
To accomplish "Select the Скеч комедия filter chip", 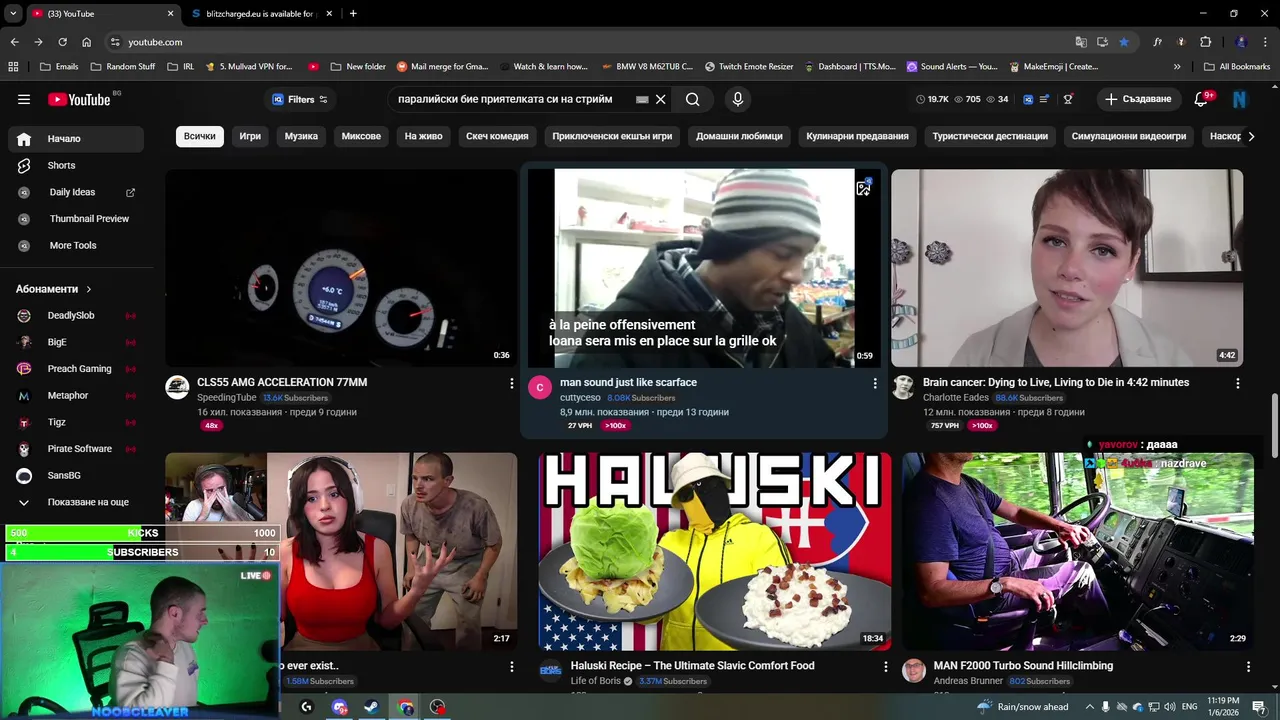I will tap(497, 136).
